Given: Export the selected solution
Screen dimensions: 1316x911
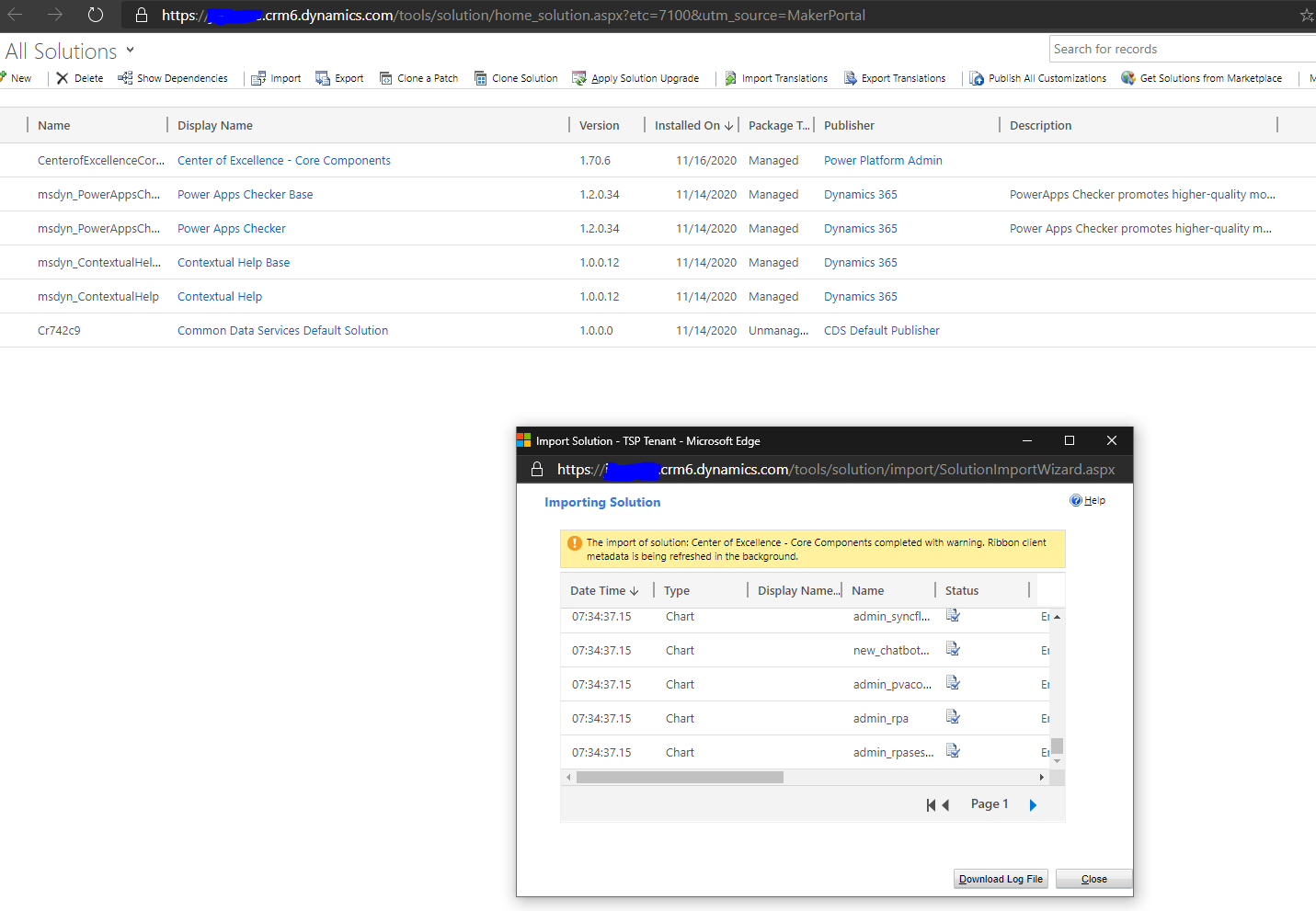Looking at the screenshot, I should pyautogui.click(x=339, y=78).
